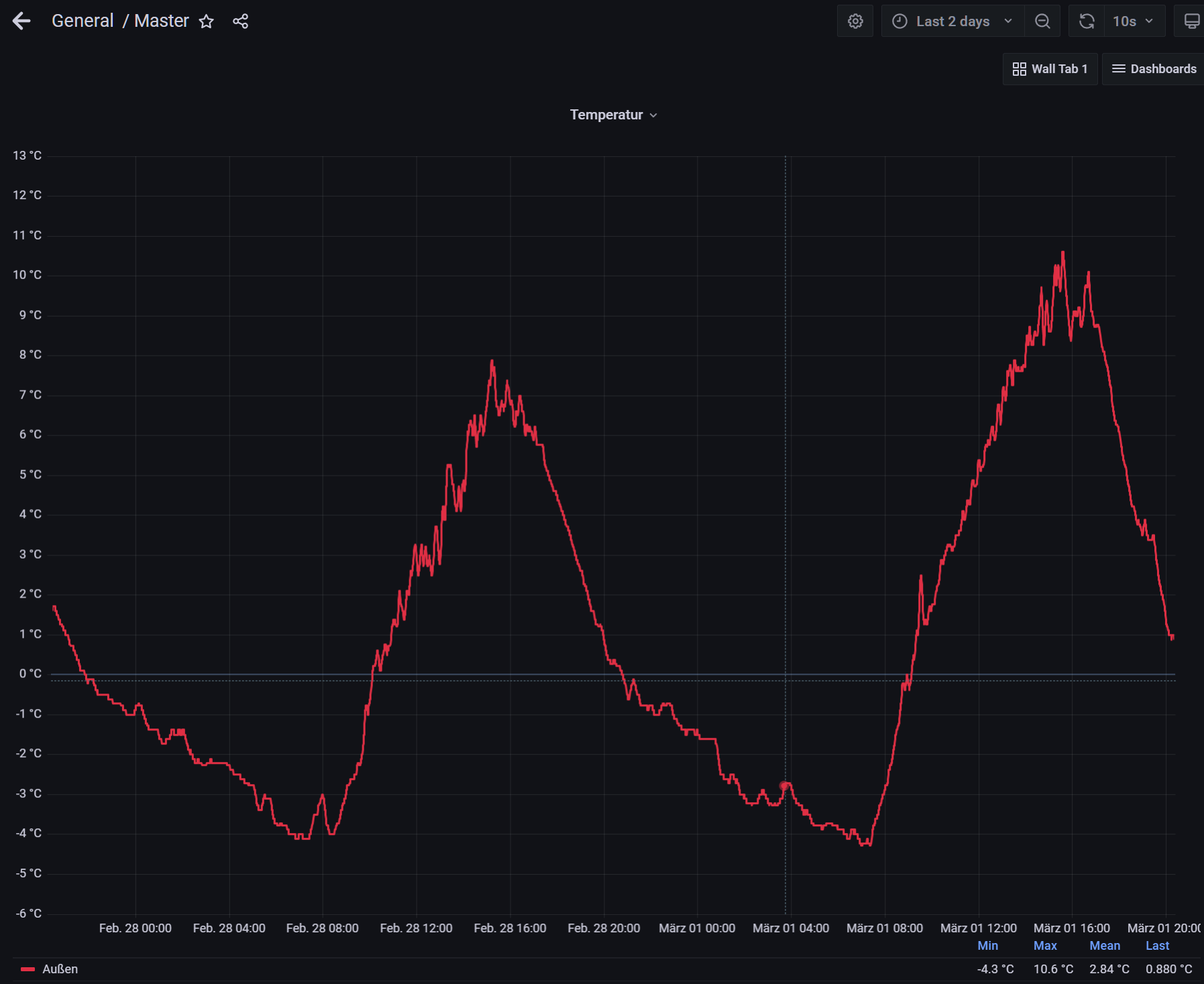The height and width of the screenshot is (984, 1204).
Task: Sort legend by Mean column
Action: coord(1105,946)
